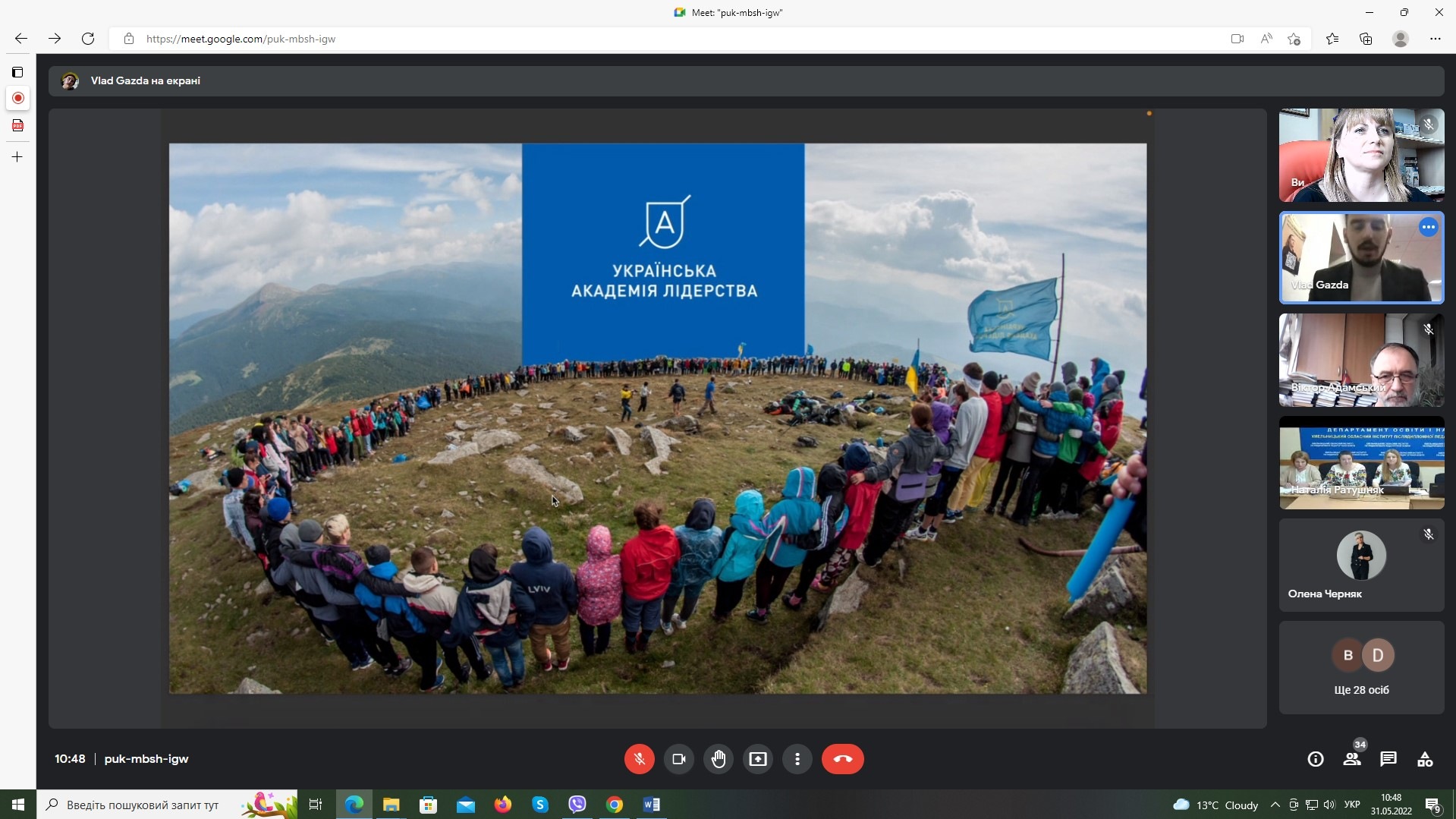This screenshot has width=1456, height=819.
Task: Open the Activities panel
Action: pos(1424,759)
